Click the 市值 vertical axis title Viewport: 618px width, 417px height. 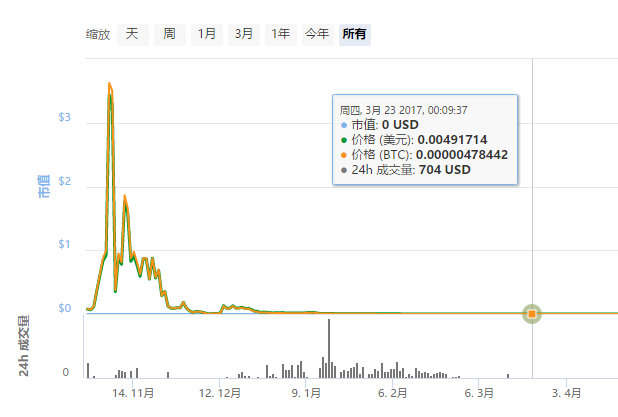[x=44, y=185]
